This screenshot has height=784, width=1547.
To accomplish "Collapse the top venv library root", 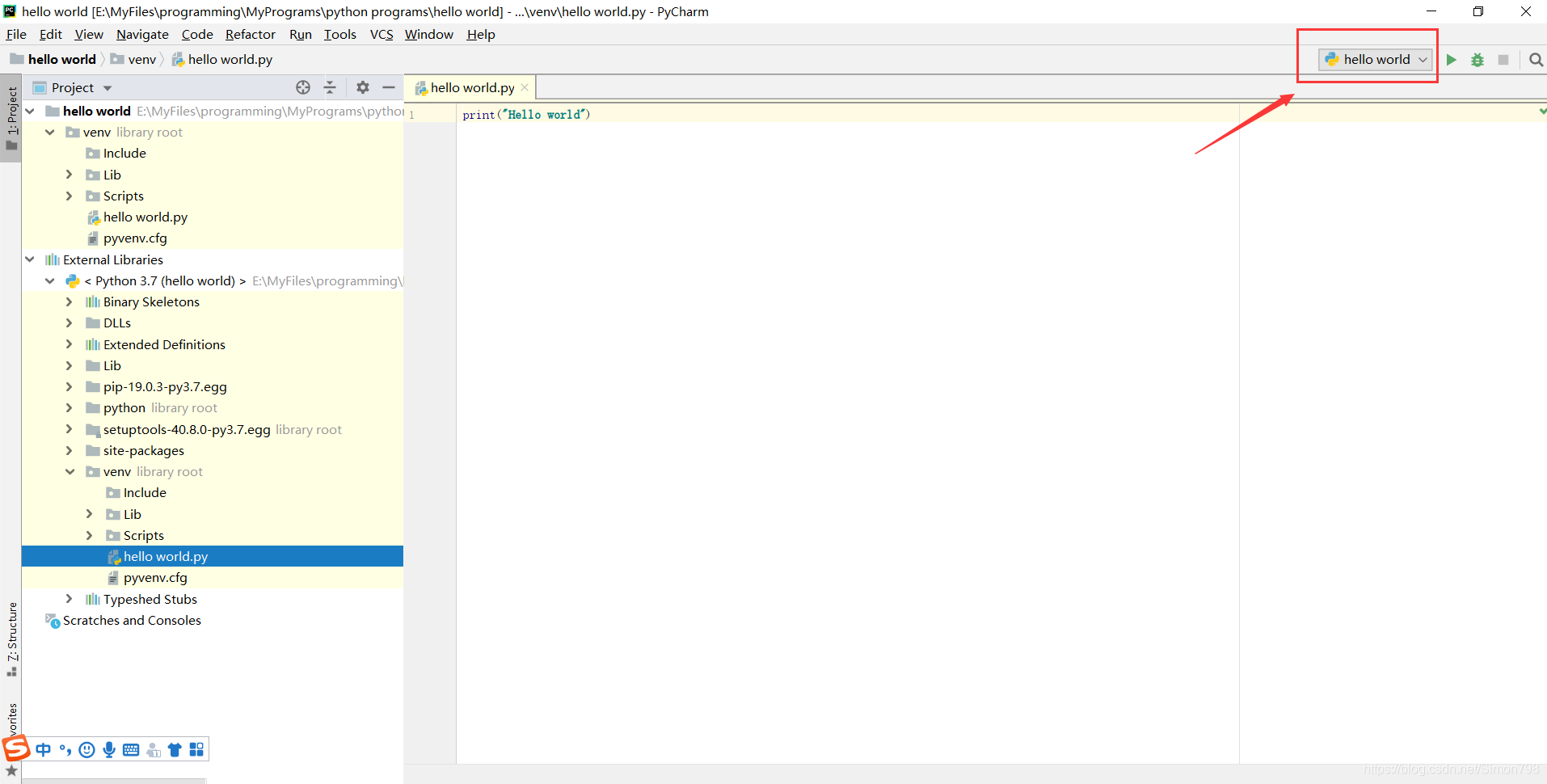I will (50, 132).
